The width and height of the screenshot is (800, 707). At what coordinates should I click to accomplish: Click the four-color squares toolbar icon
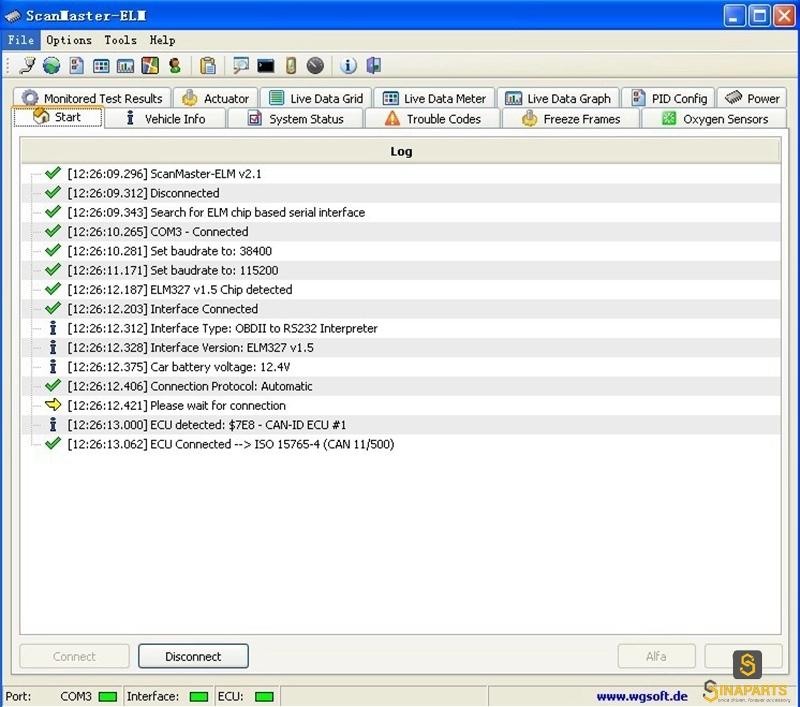click(x=150, y=65)
